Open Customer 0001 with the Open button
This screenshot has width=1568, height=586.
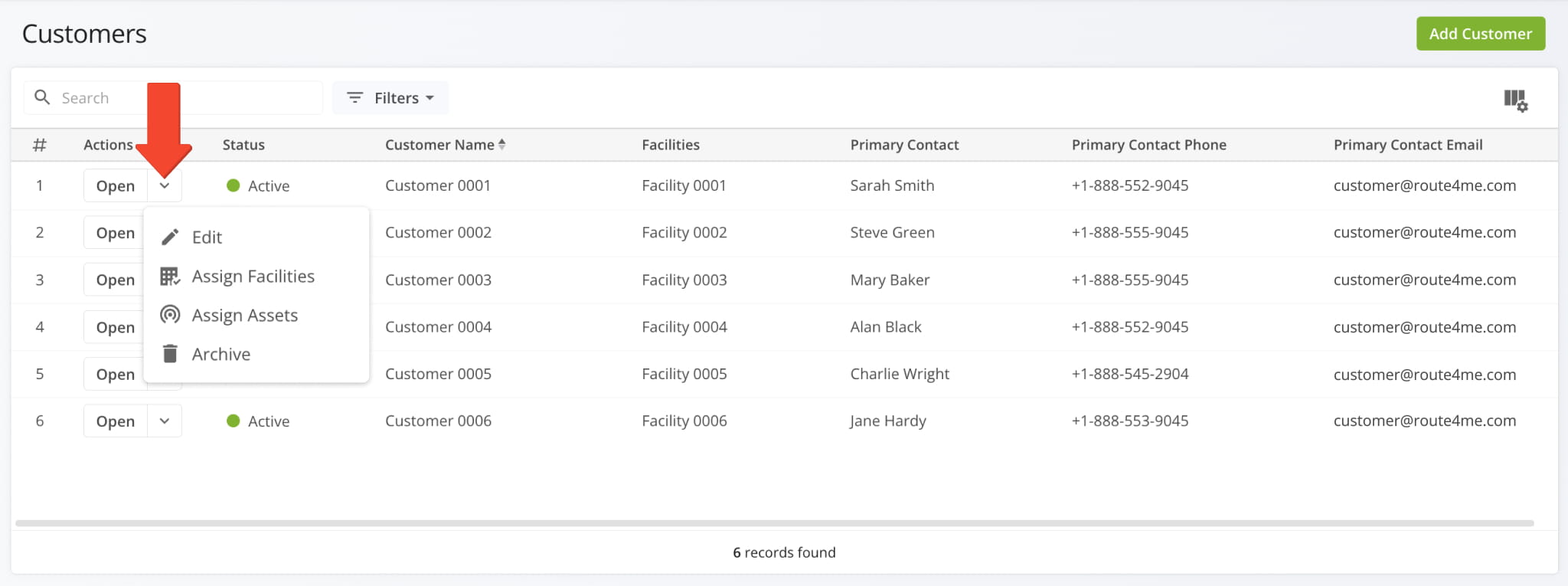116,185
